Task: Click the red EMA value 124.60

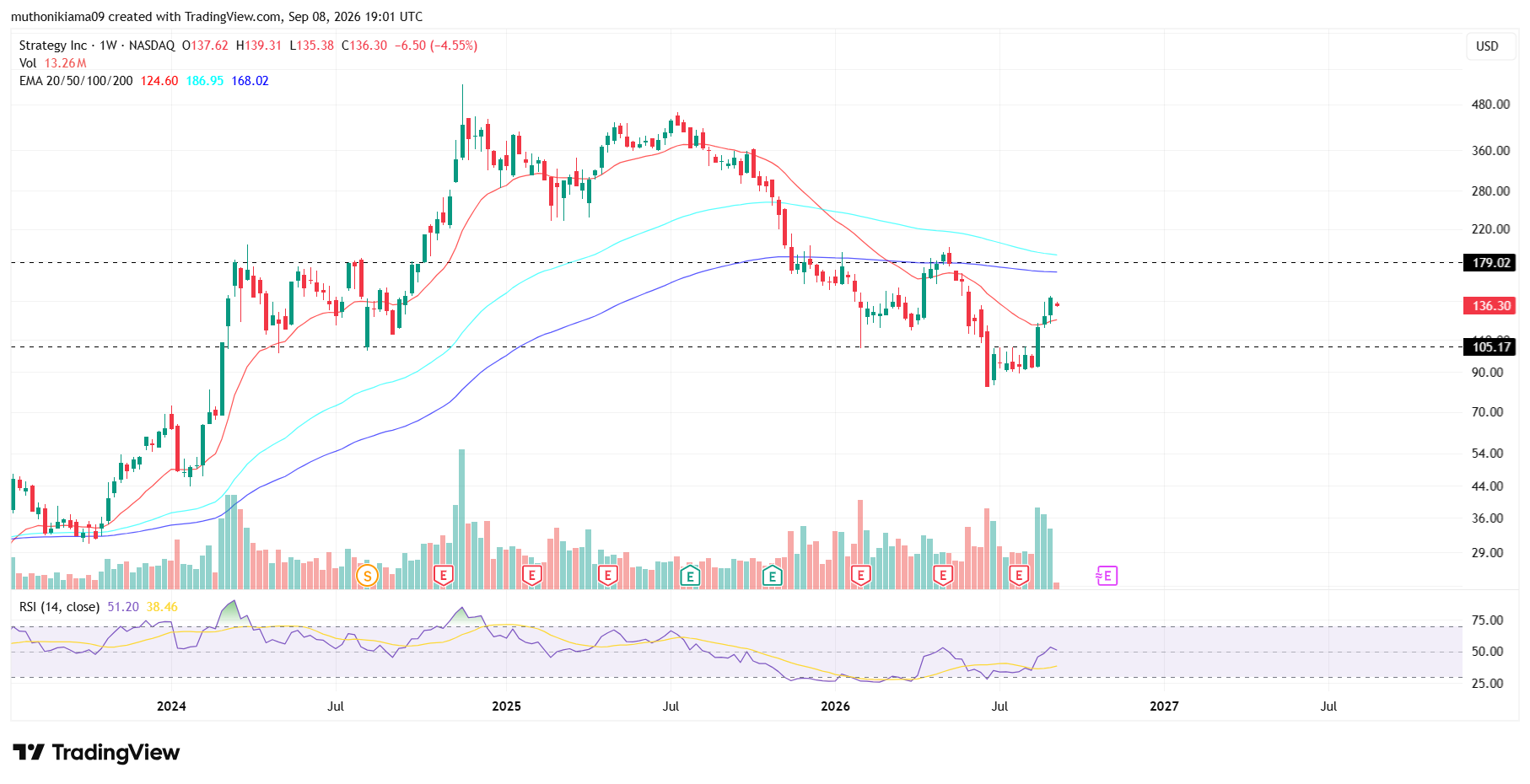Action: [x=159, y=81]
